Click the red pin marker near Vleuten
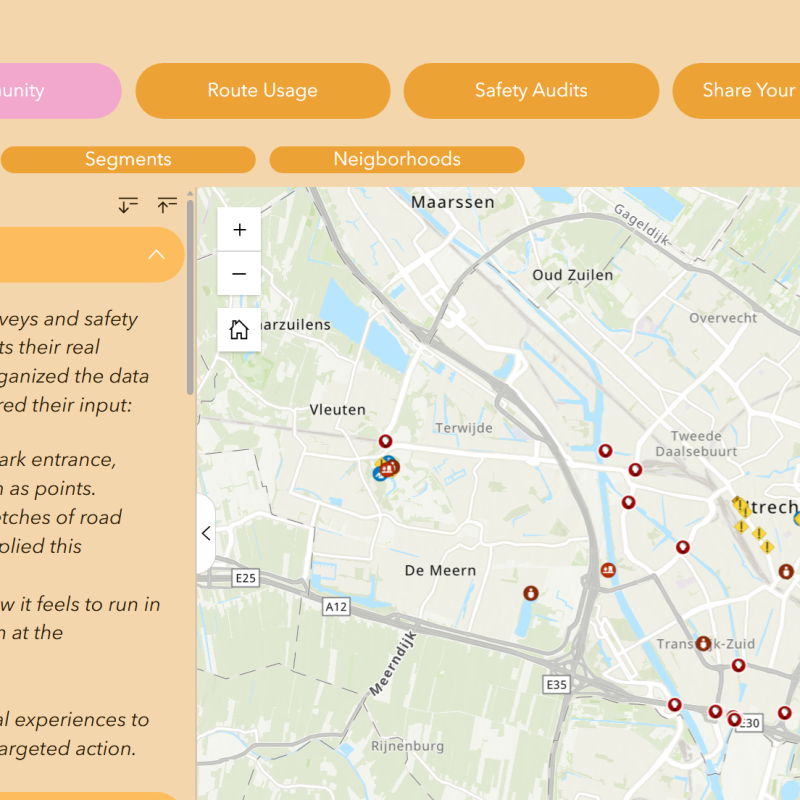The height and width of the screenshot is (800, 800). point(385,441)
